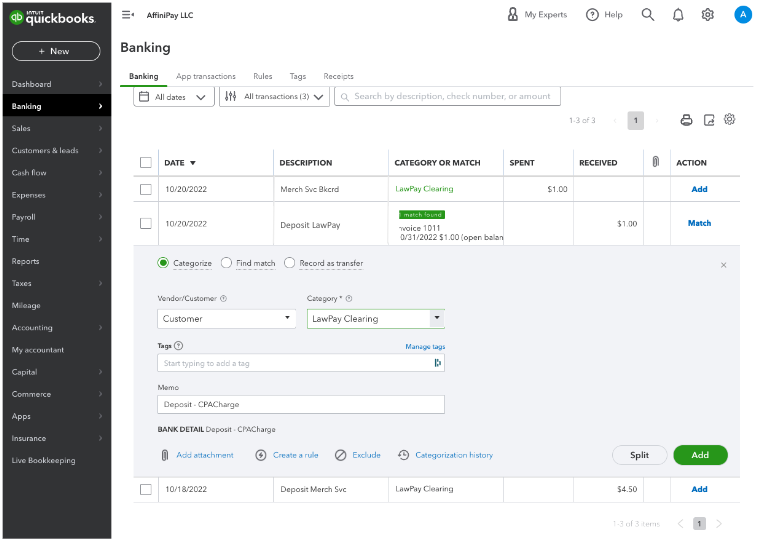Click the Memo input field

300,405
